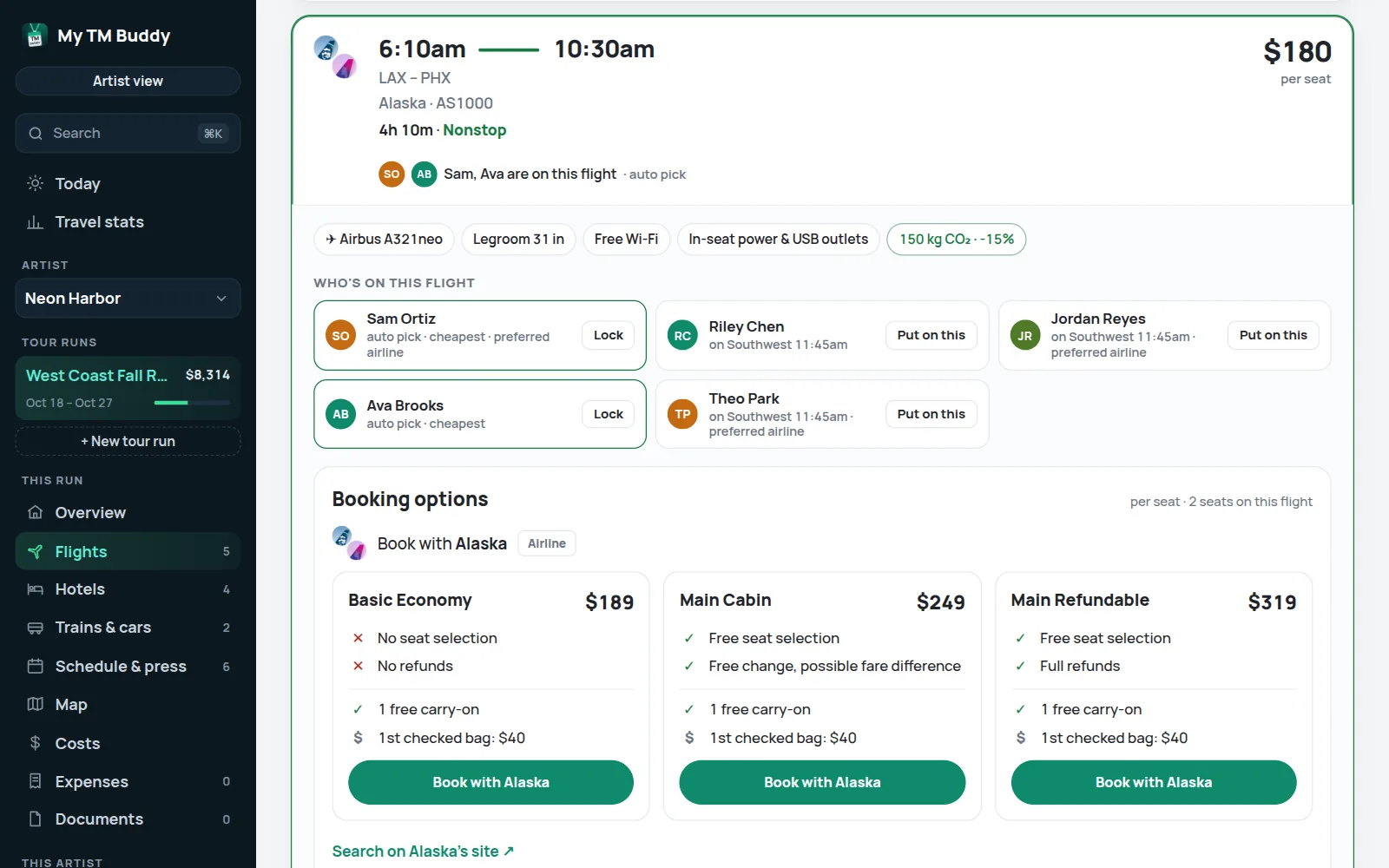
Task: Lock Sam Ortiz on this flight
Action: pos(609,335)
